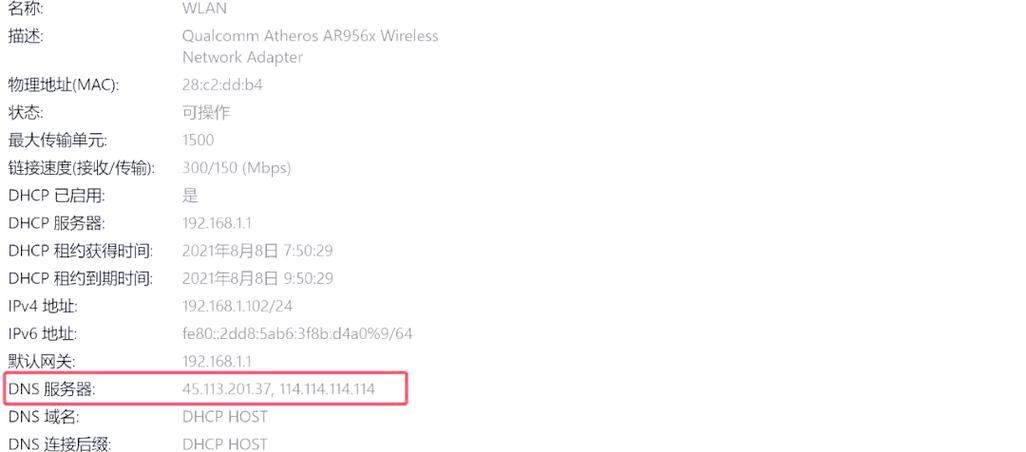Select the WLAN name value

click(204, 9)
